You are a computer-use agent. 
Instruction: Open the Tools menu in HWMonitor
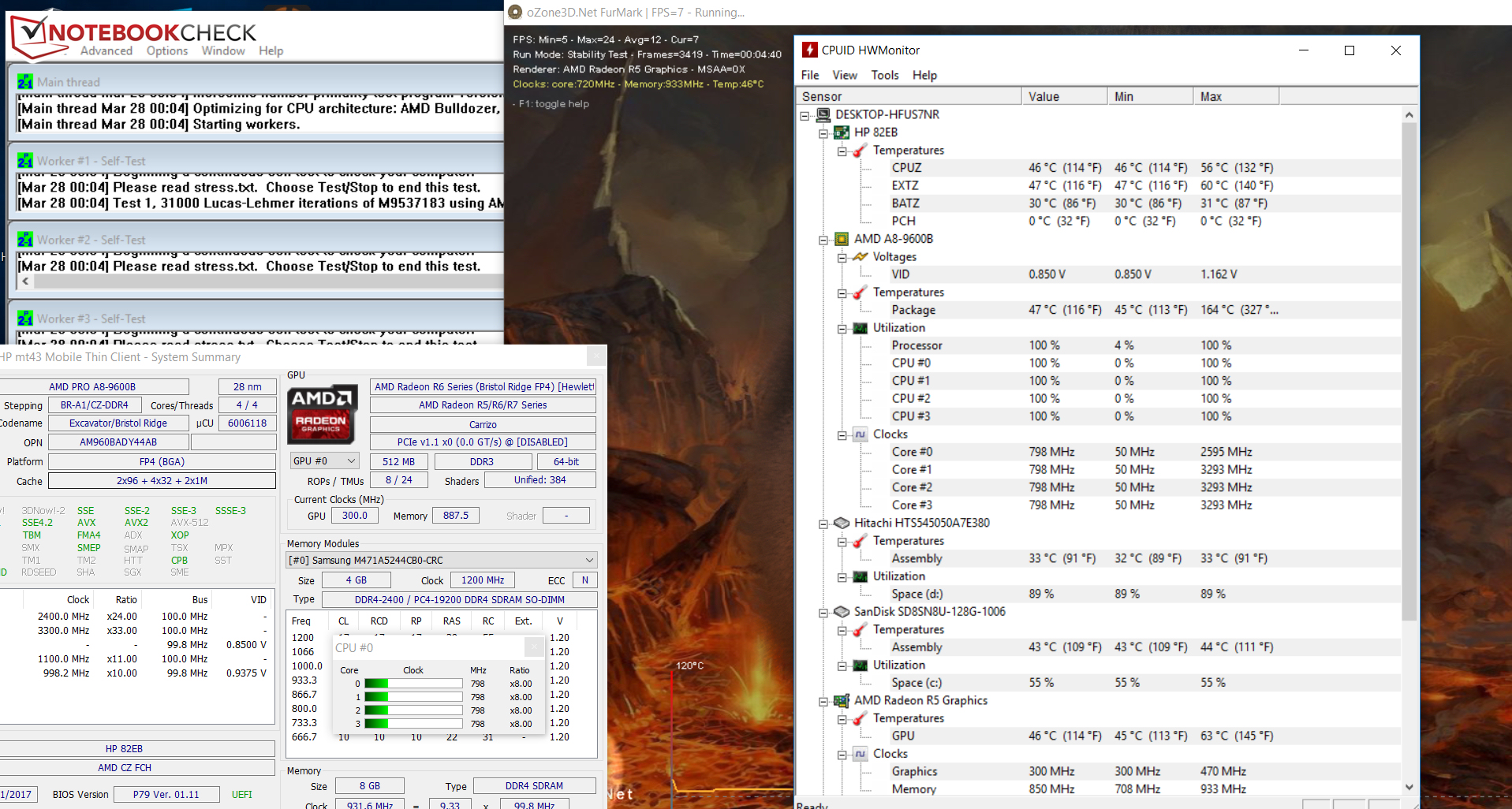pos(885,75)
